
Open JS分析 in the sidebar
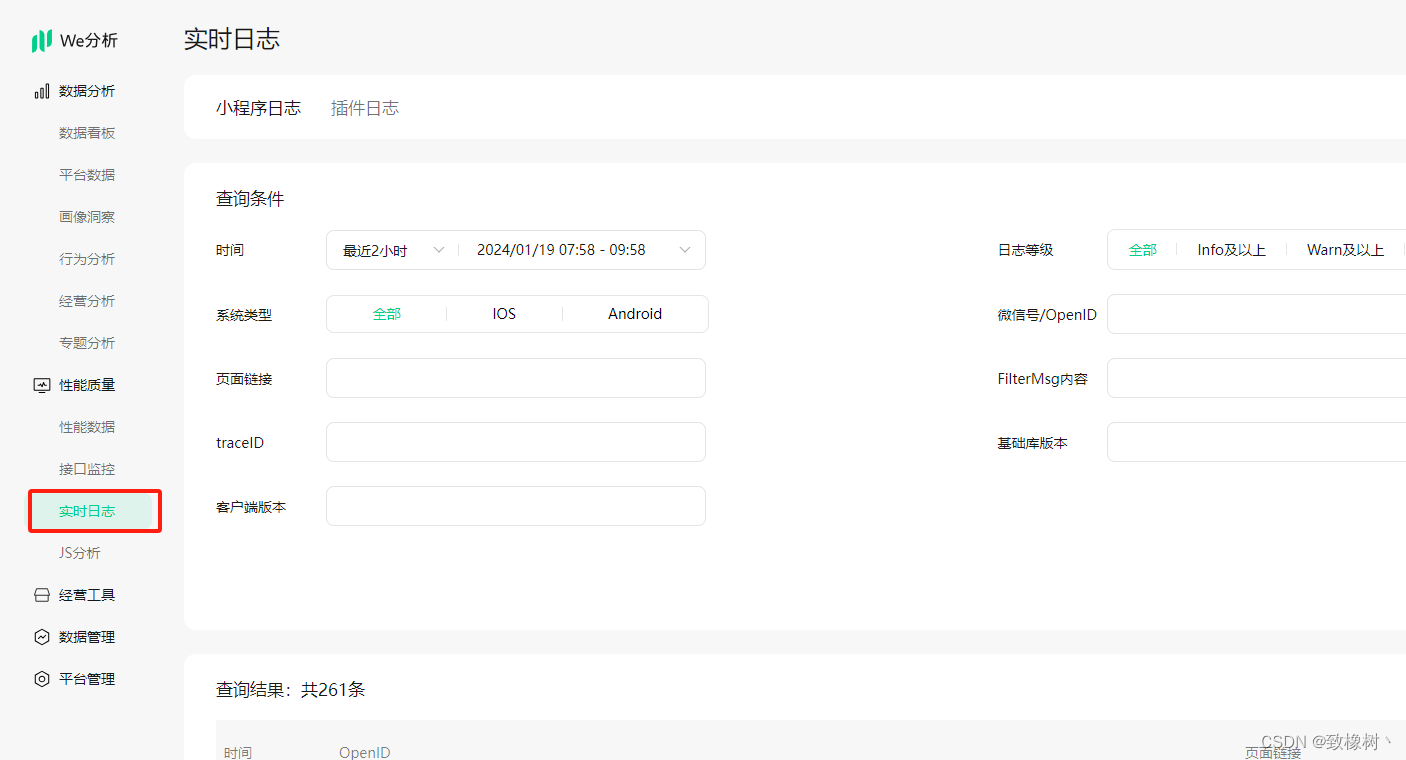[80, 553]
